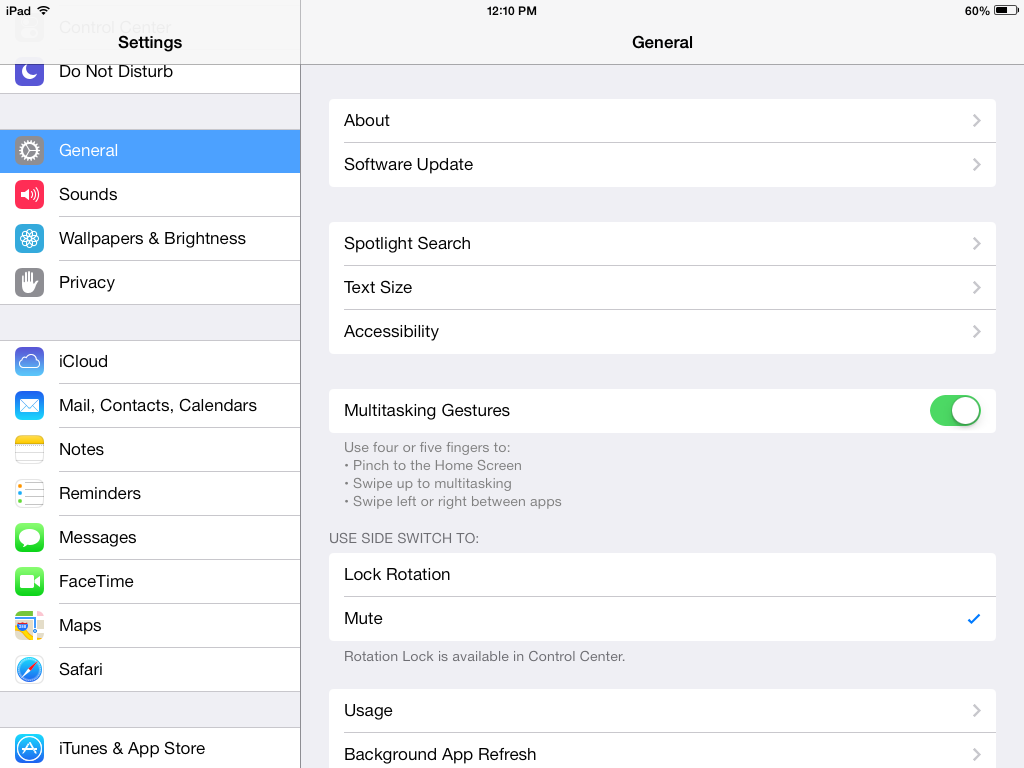
Task: Tap the 12:10 PM clock
Action: 511,11
